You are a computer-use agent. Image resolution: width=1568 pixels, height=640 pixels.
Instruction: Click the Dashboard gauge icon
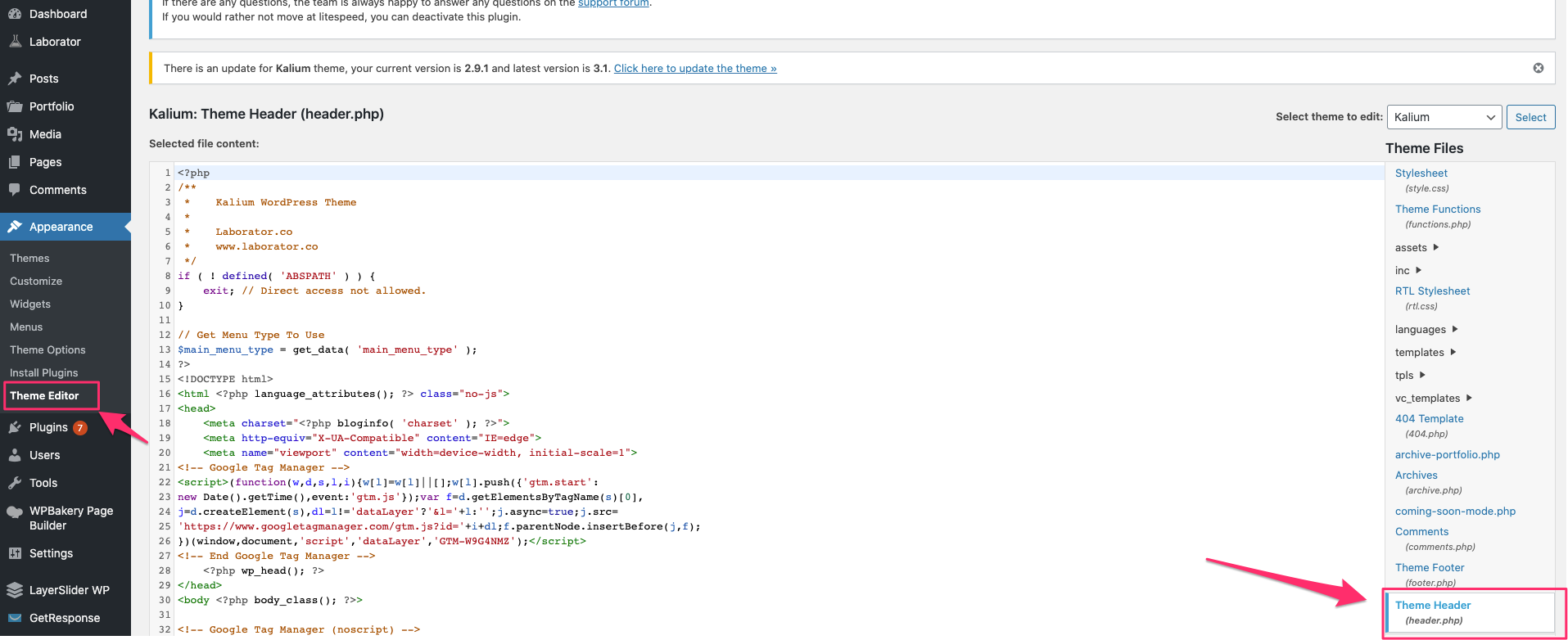click(x=15, y=14)
